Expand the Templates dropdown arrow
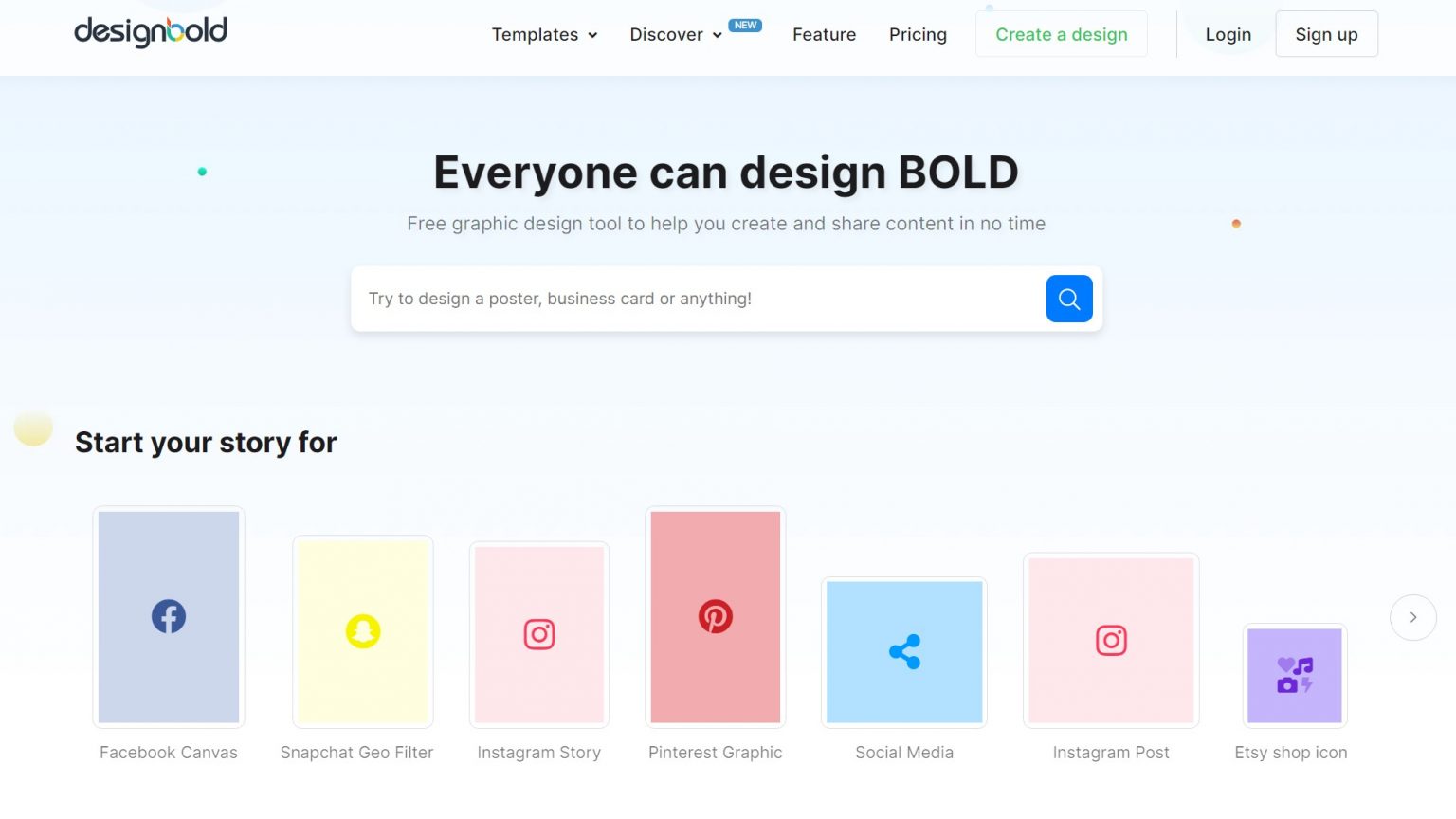Screen dimensions: 1456x819 tap(592, 35)
